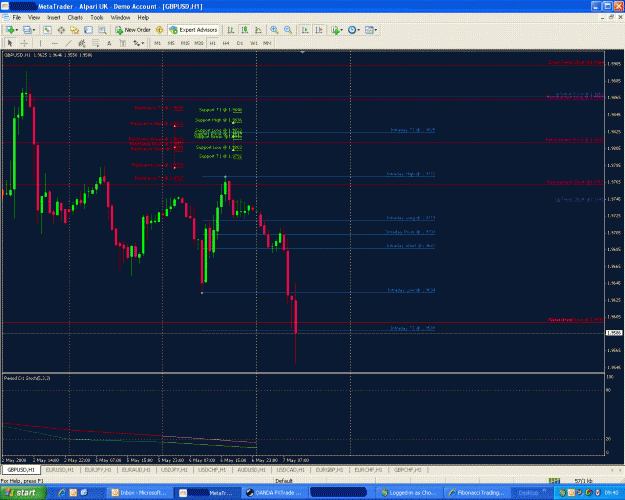Switch to bar chart display

coord(230,30)
